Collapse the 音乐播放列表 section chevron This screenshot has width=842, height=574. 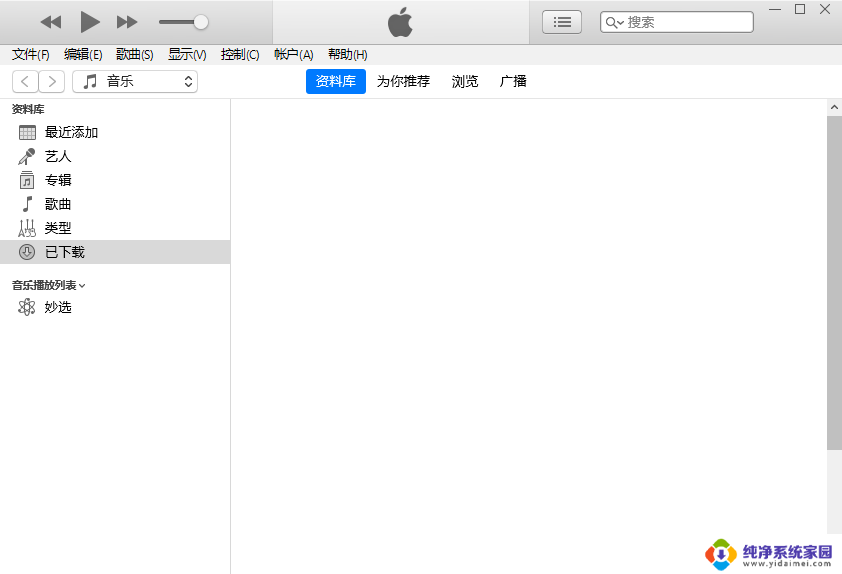82,286
